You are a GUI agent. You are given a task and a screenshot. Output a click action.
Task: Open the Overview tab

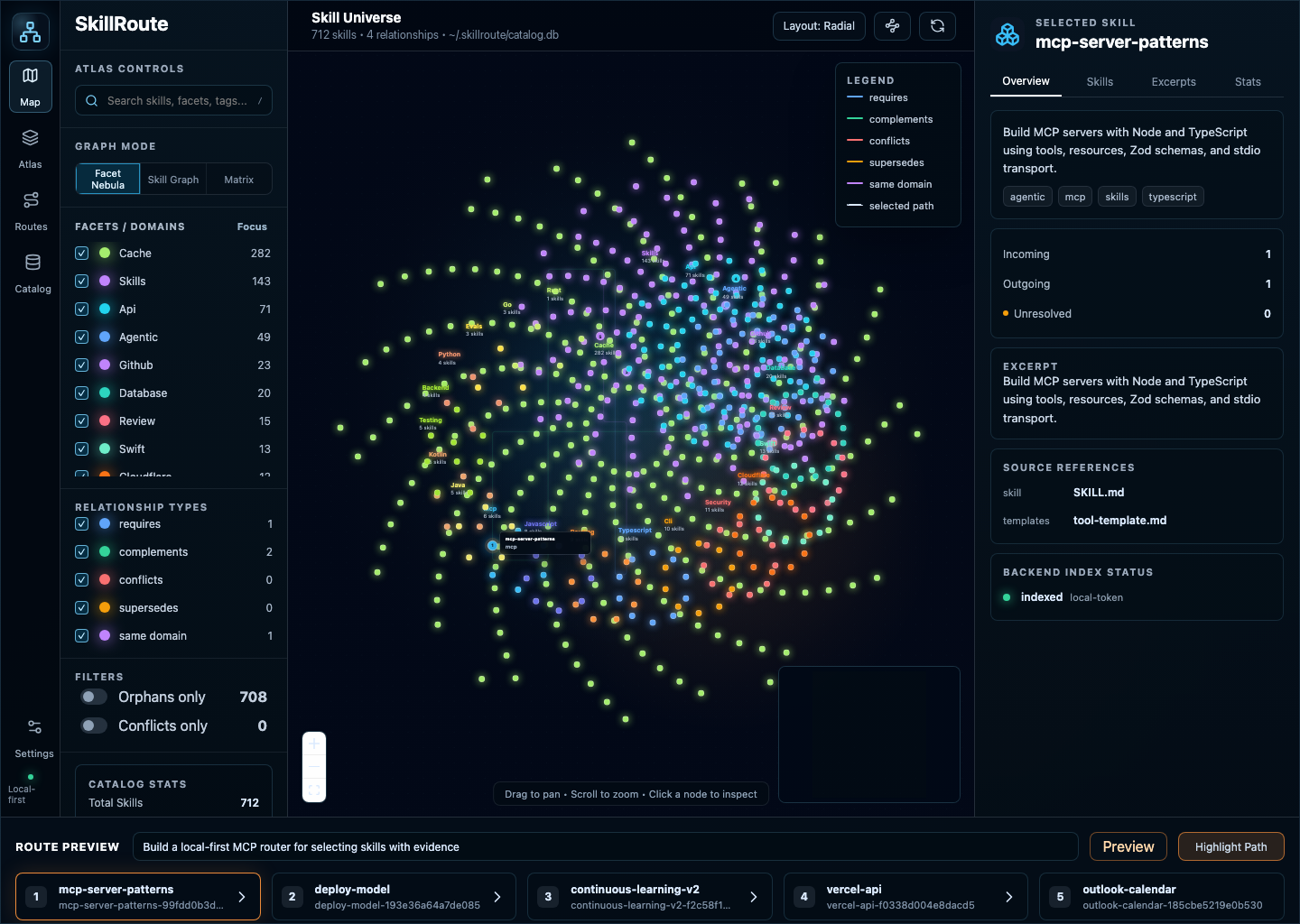click(1026, 81)
